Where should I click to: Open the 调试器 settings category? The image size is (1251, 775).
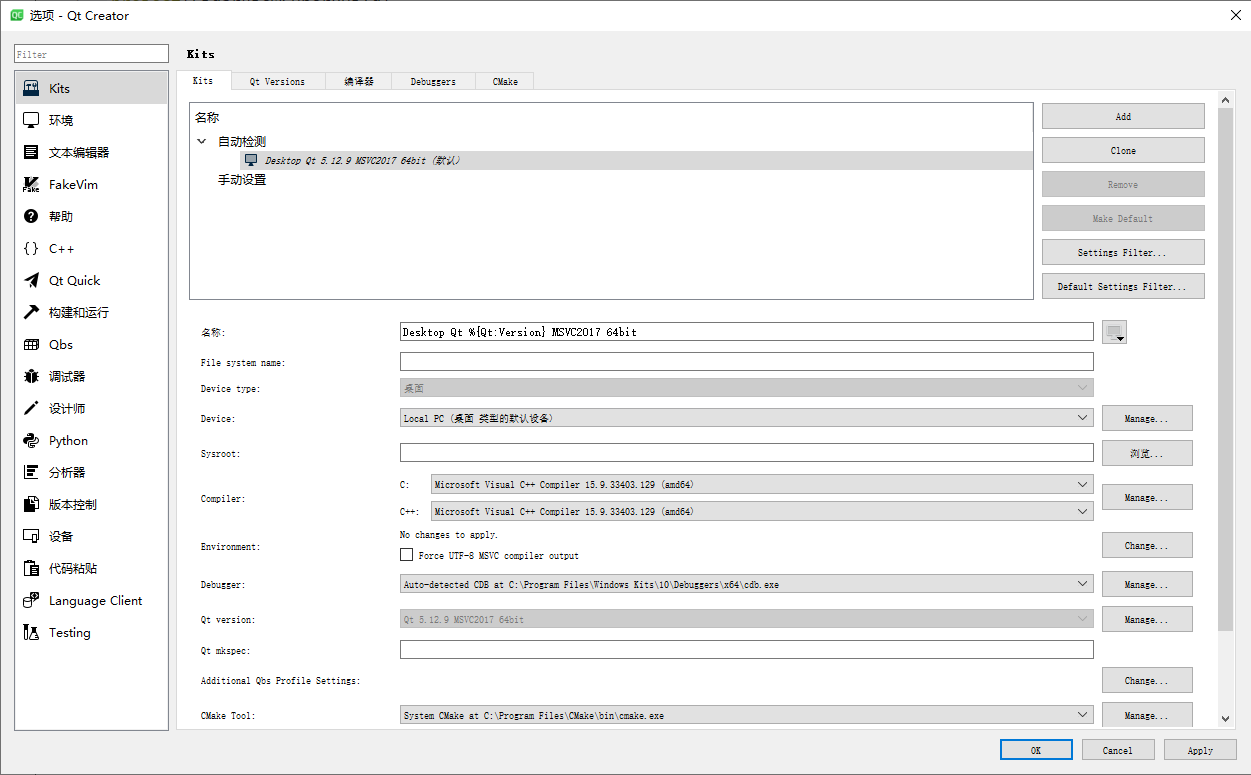[x=91, y=376]
